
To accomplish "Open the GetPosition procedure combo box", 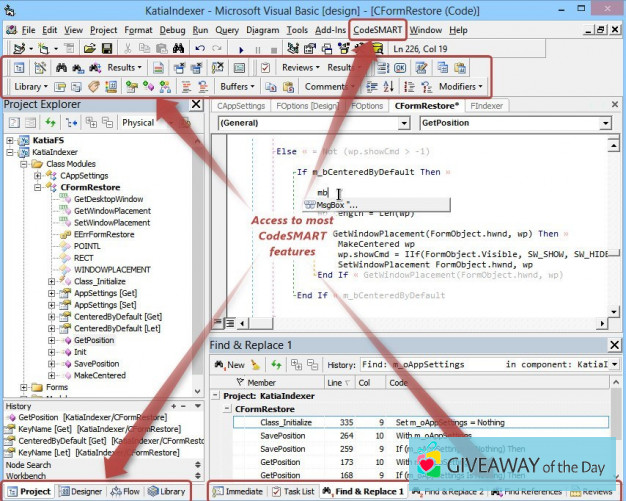I will pyautogui.click(x=513, y=124).
